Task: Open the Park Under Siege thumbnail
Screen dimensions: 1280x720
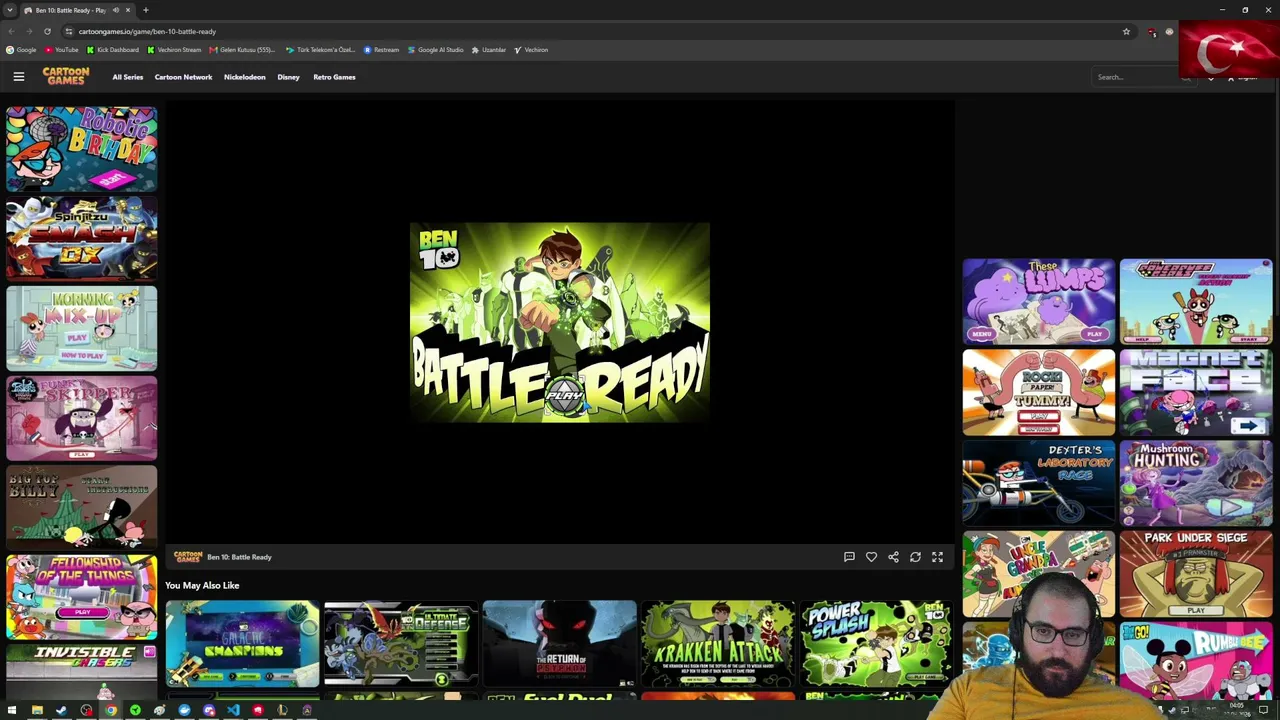Action: 1196,574
